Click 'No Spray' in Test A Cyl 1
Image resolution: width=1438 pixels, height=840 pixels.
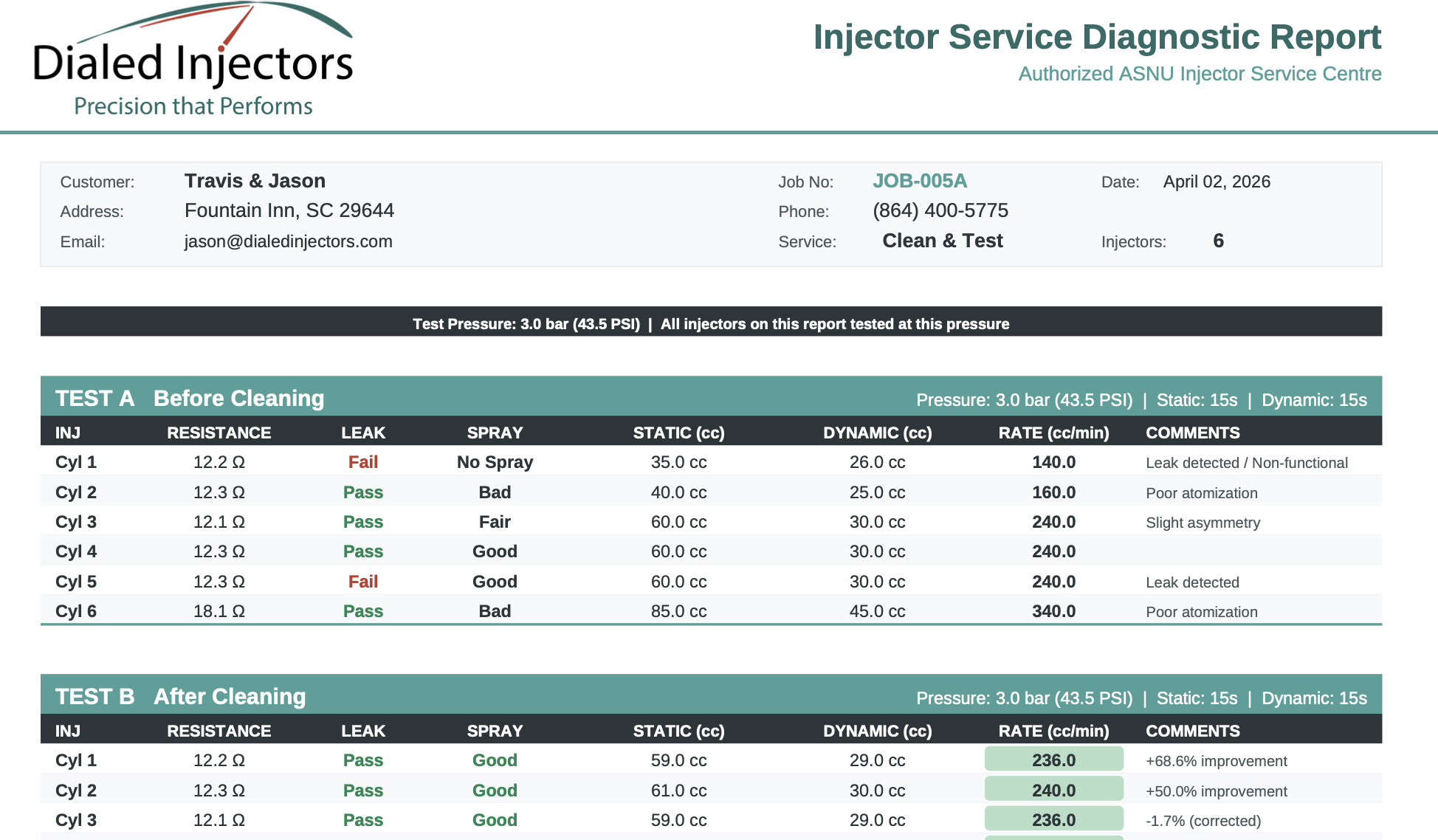(x=495, y=462)
